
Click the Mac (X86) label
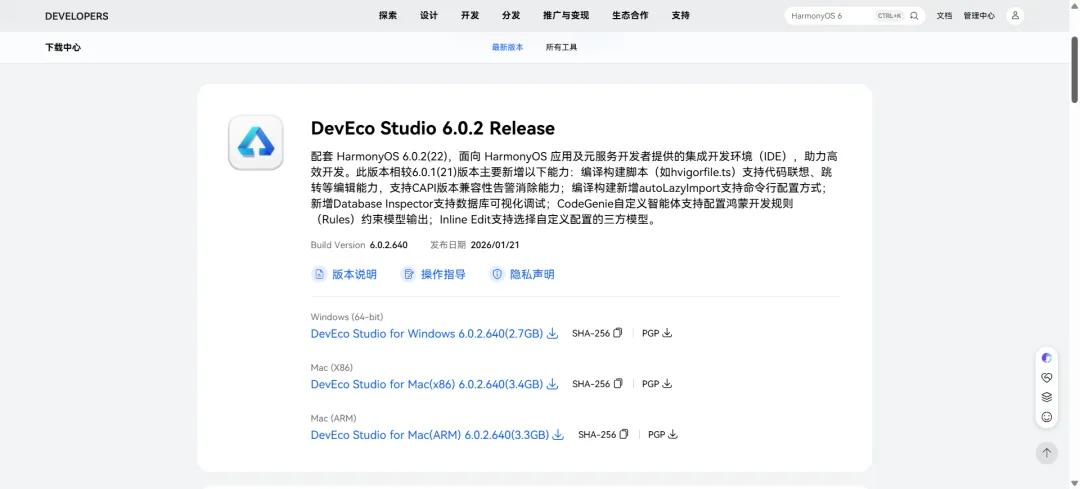(x=331, y=367)
